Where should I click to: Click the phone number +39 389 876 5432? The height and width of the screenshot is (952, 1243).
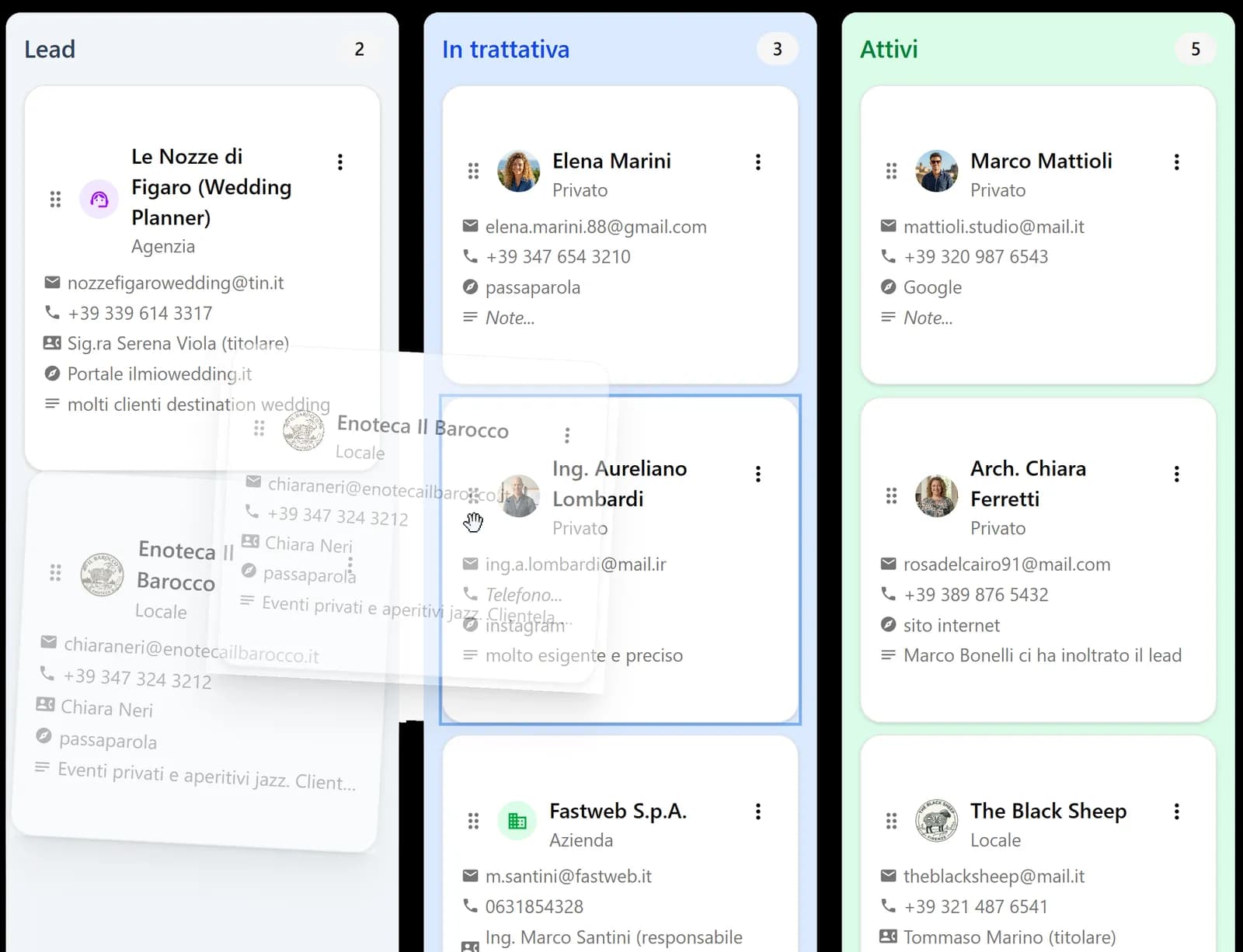click(x=977, y=594)
